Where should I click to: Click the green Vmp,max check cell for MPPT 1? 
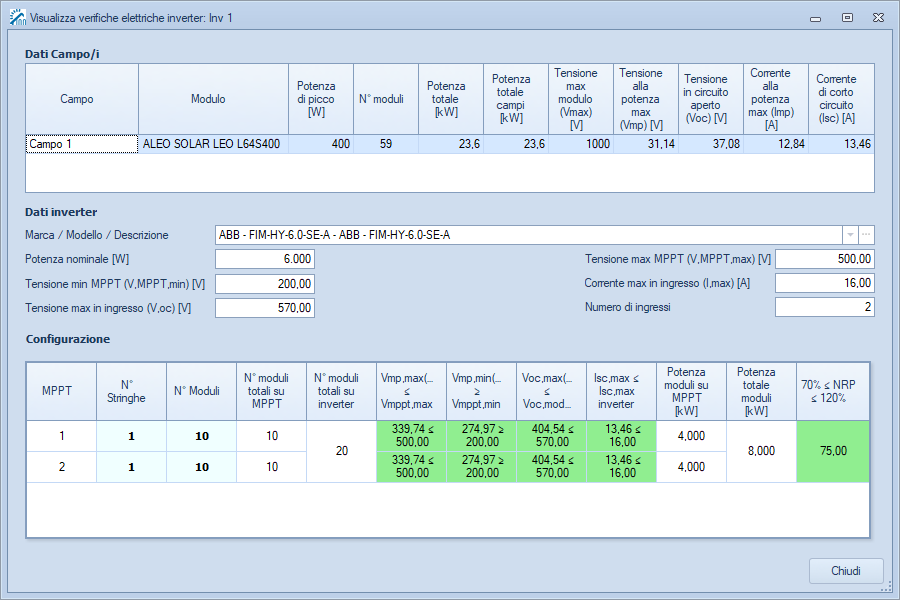tap(412, 436)
